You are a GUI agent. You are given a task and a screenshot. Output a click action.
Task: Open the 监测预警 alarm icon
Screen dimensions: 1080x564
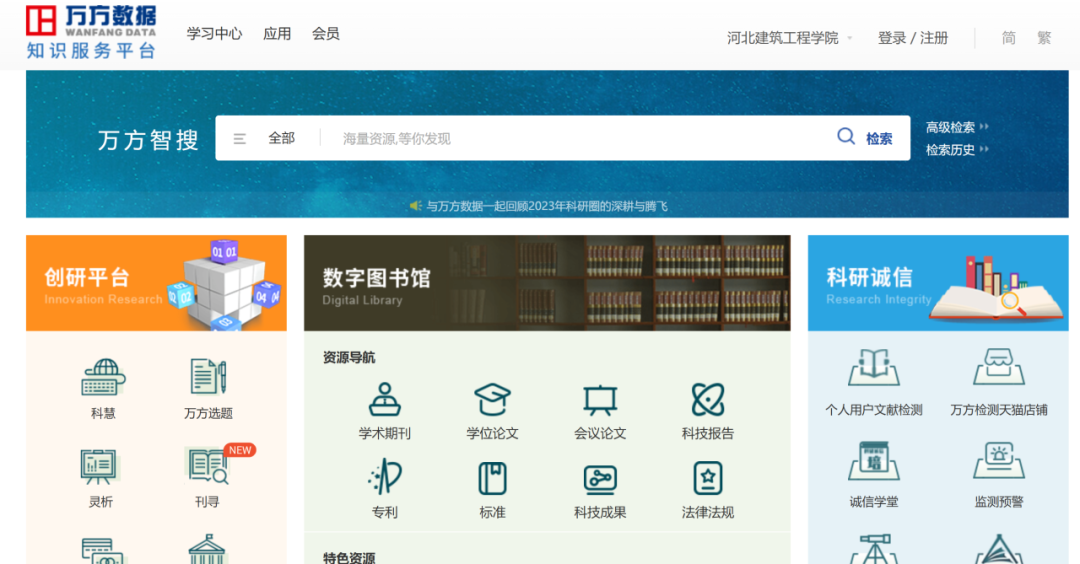999,461
